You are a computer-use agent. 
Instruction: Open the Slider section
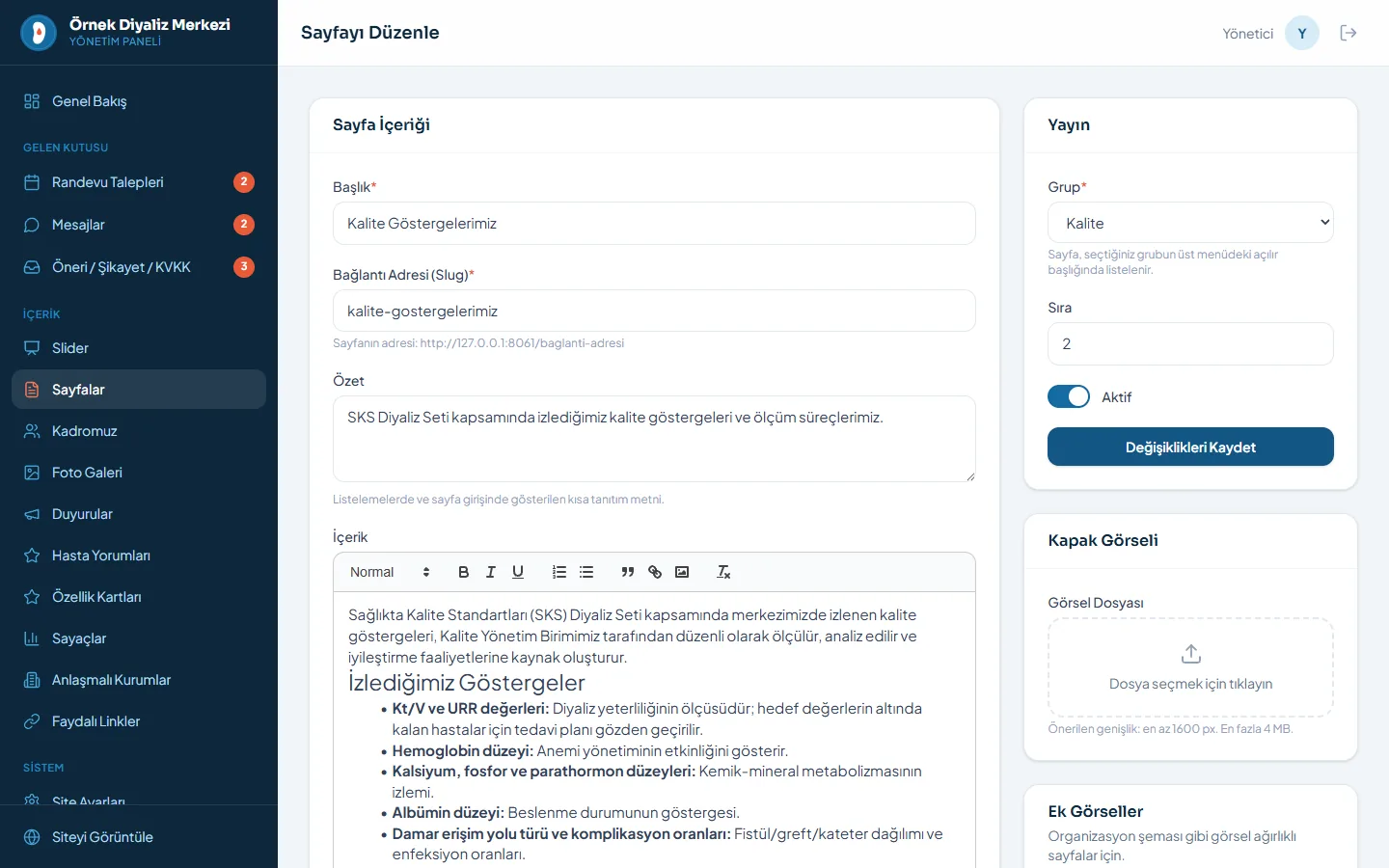pyautogui.click(x=139, y=348)
